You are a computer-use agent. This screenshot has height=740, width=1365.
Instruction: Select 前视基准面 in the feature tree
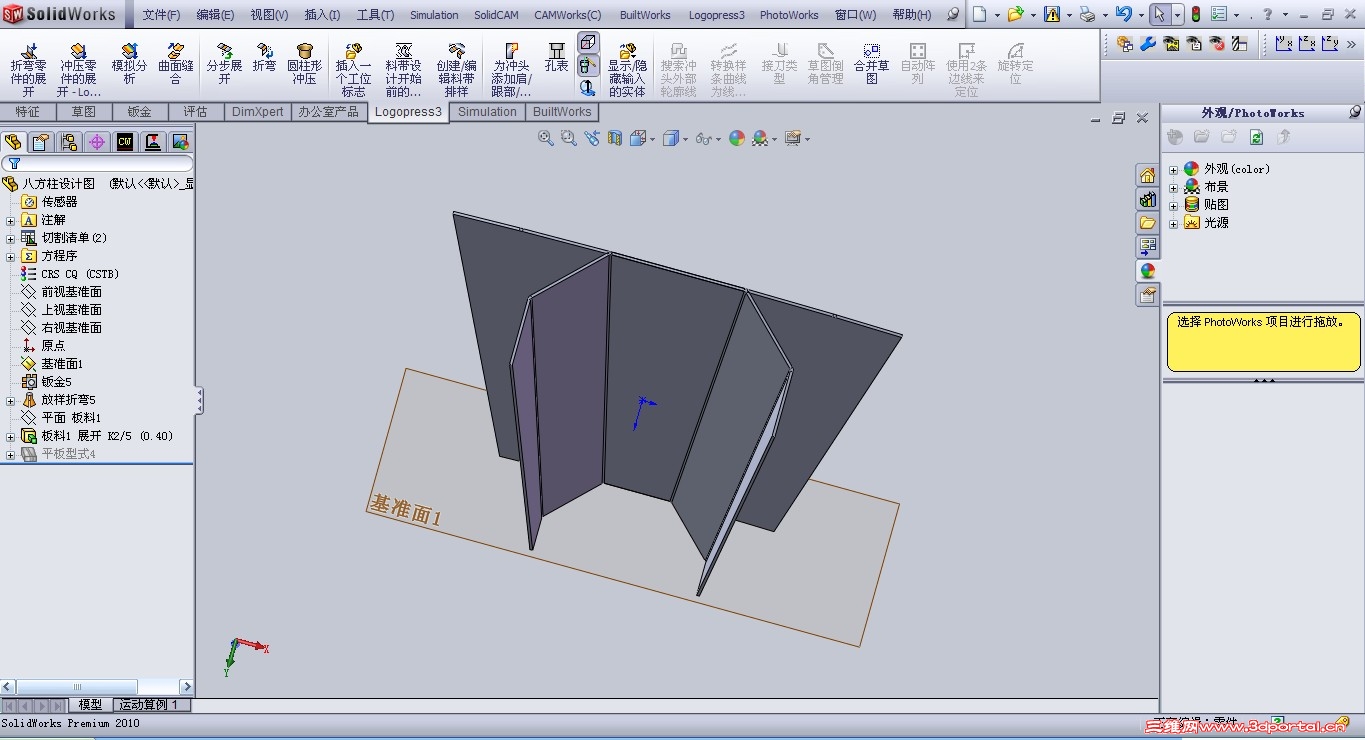pos(71,292)
